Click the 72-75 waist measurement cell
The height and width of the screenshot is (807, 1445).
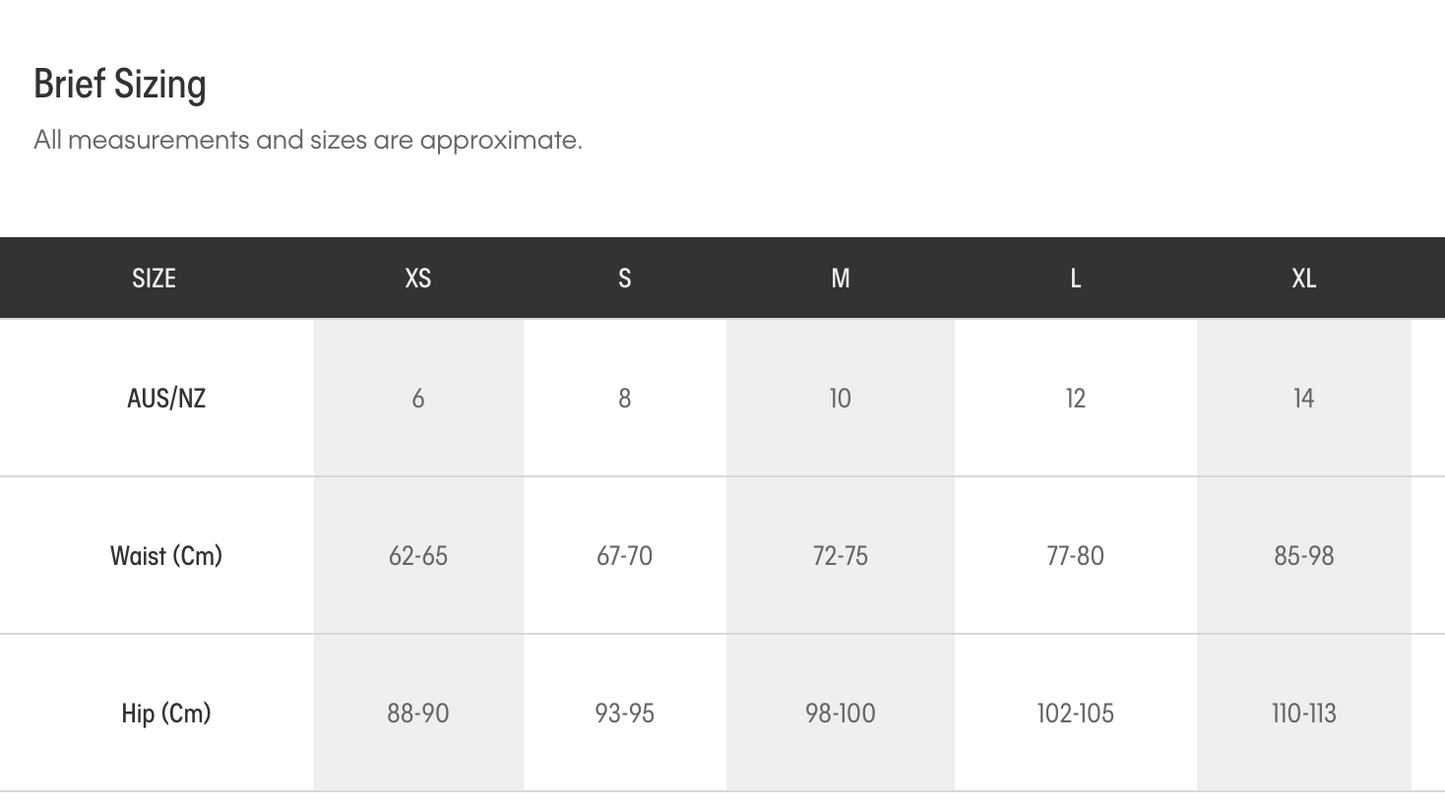(x=840, y=556)
